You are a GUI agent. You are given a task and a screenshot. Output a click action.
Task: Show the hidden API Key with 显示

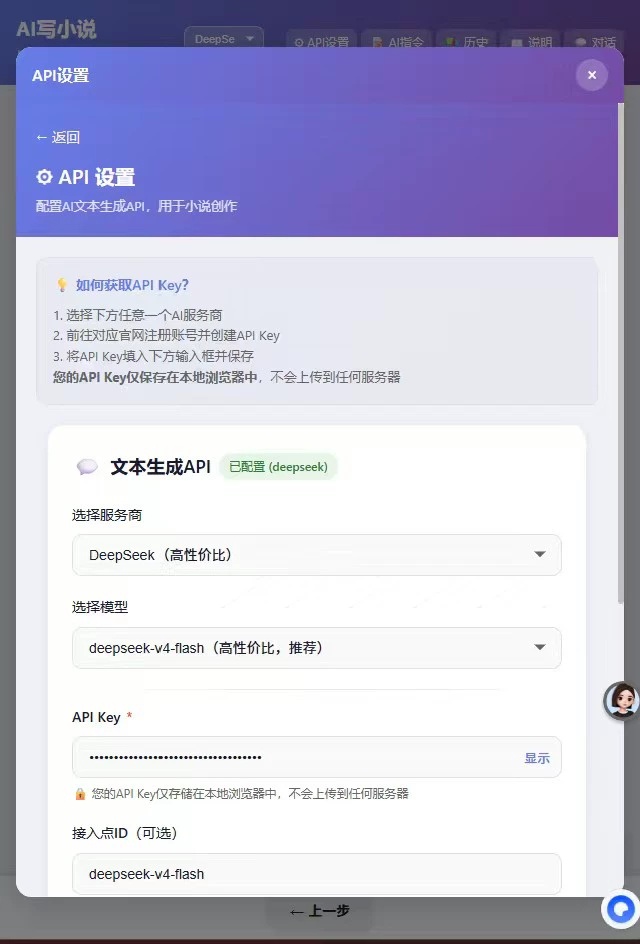[536, 758]
